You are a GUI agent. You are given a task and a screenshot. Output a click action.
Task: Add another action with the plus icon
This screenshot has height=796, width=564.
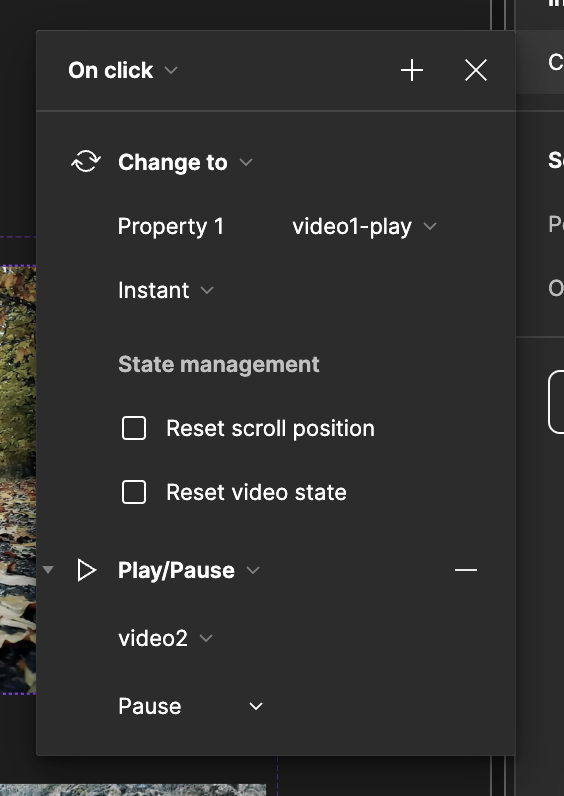click(412, 70)
